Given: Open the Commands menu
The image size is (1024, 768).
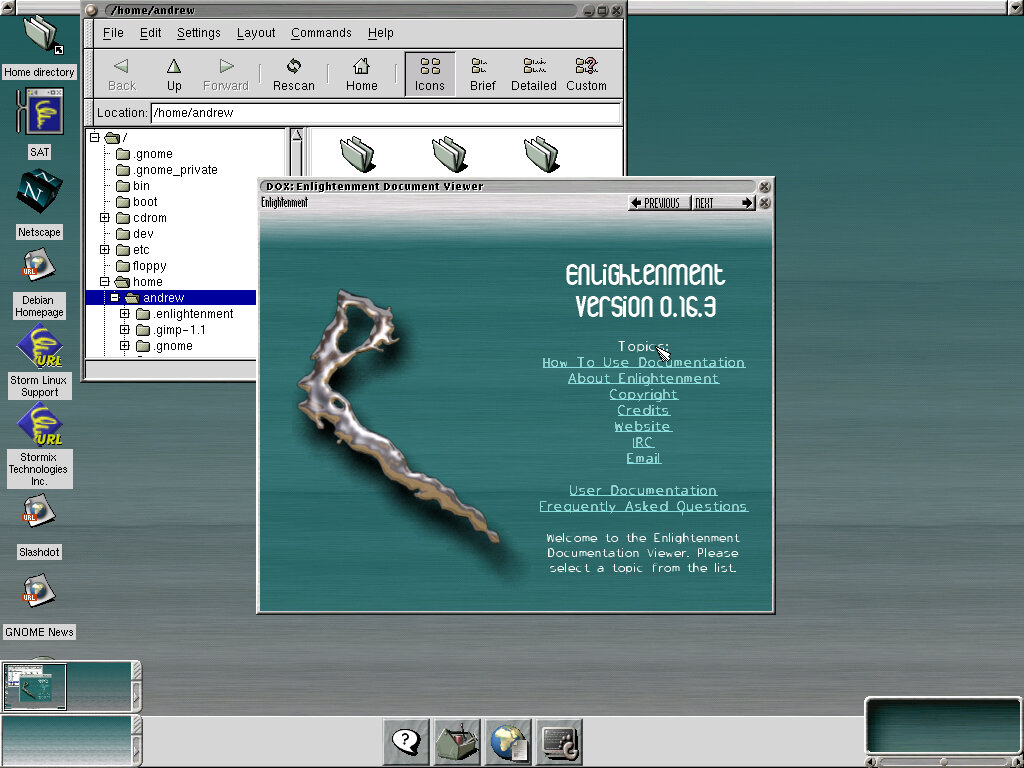Looking at the screenshot, I should 321,33.
